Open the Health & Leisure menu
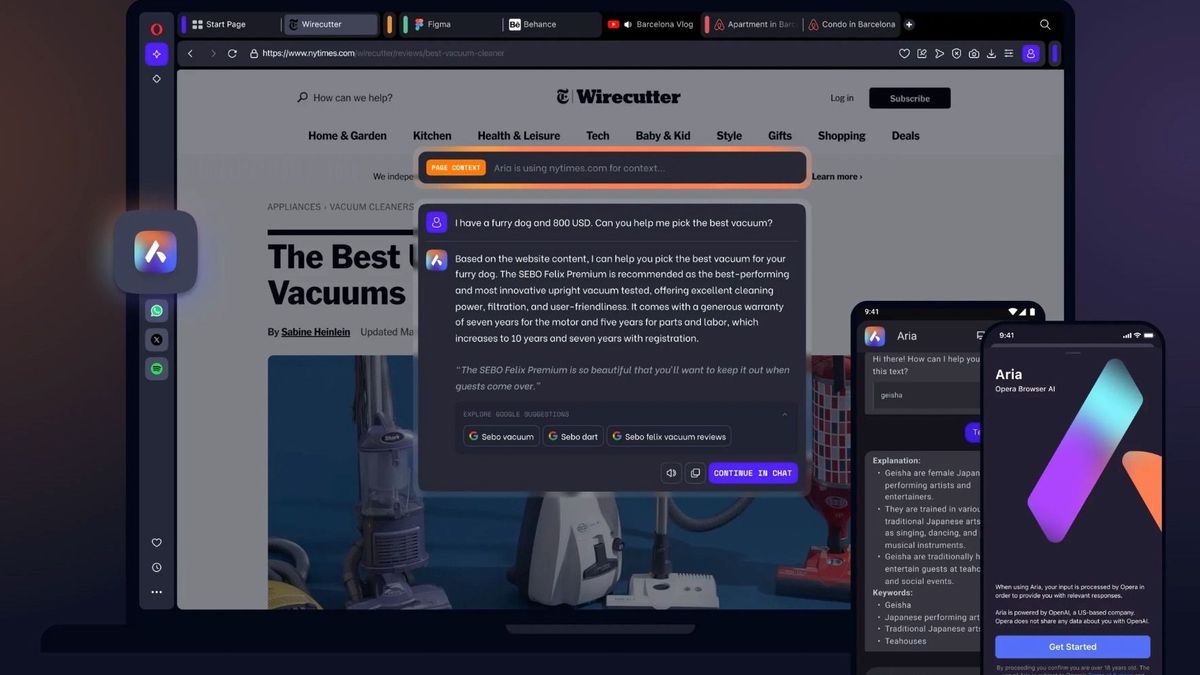 pyautogui.click(x=518, y=136)
